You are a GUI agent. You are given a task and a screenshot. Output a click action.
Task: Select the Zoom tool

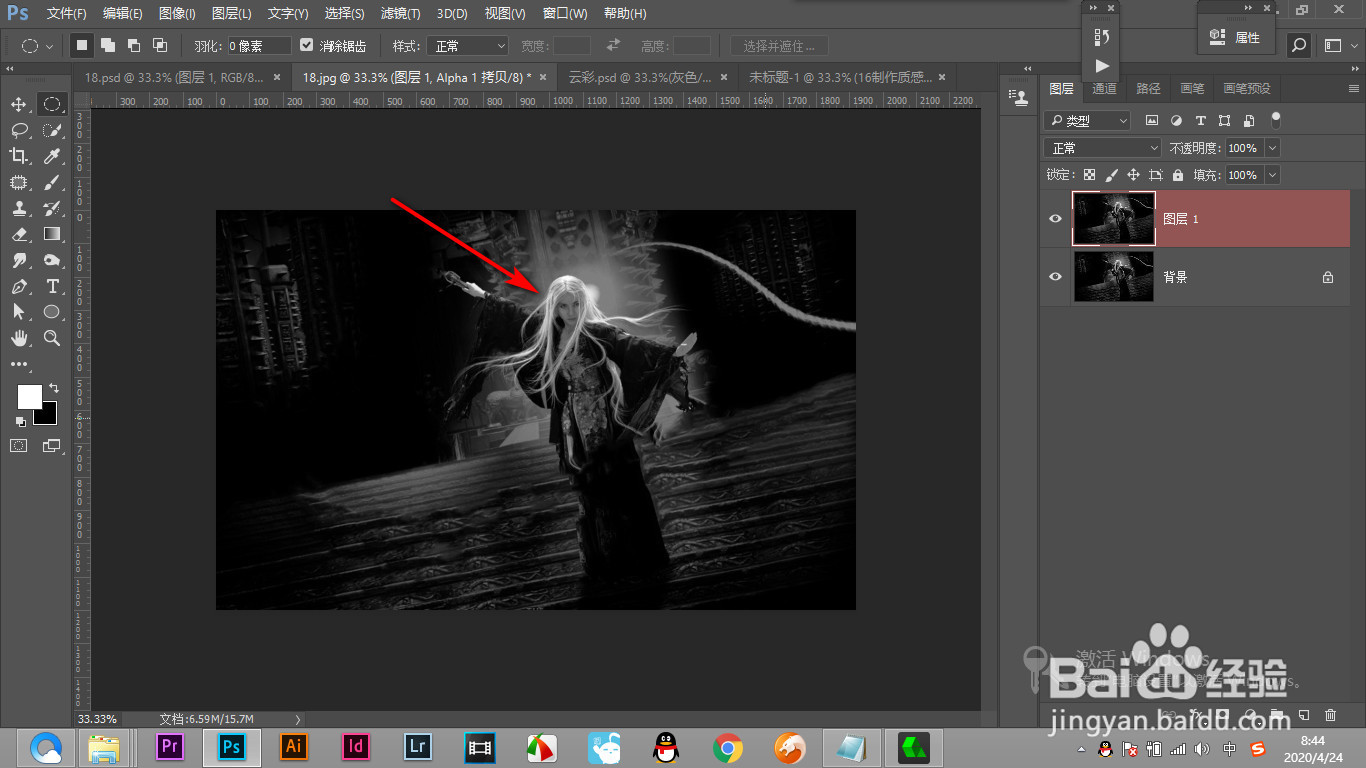click(x=52, y=338)
